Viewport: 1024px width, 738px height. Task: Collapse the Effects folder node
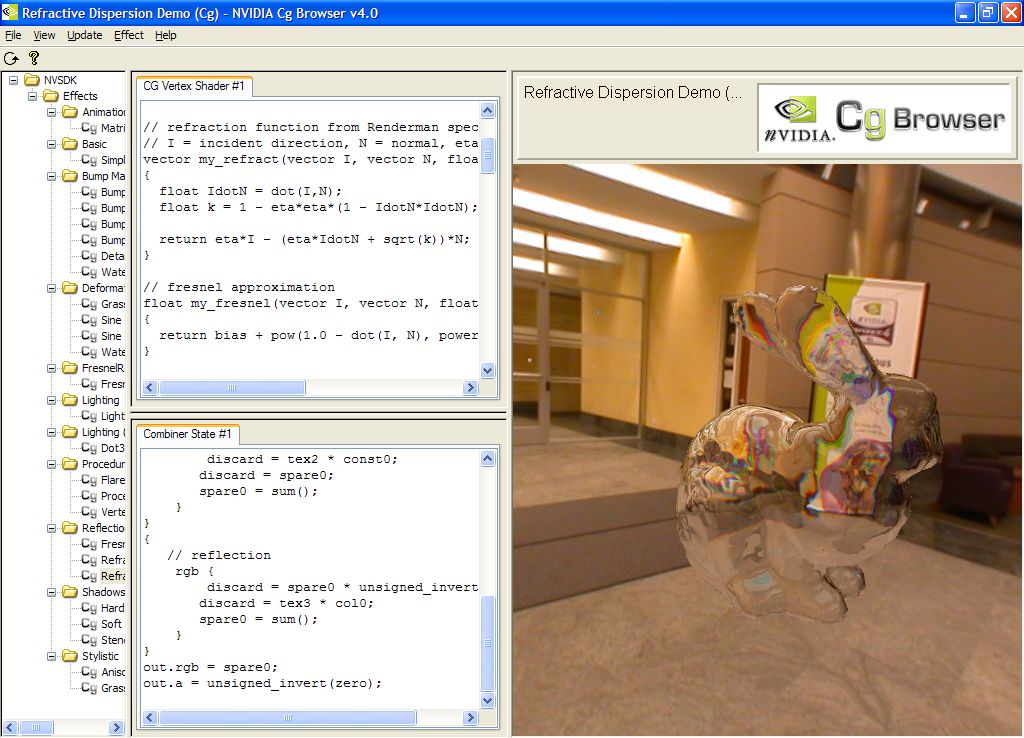tap(32, 97)
